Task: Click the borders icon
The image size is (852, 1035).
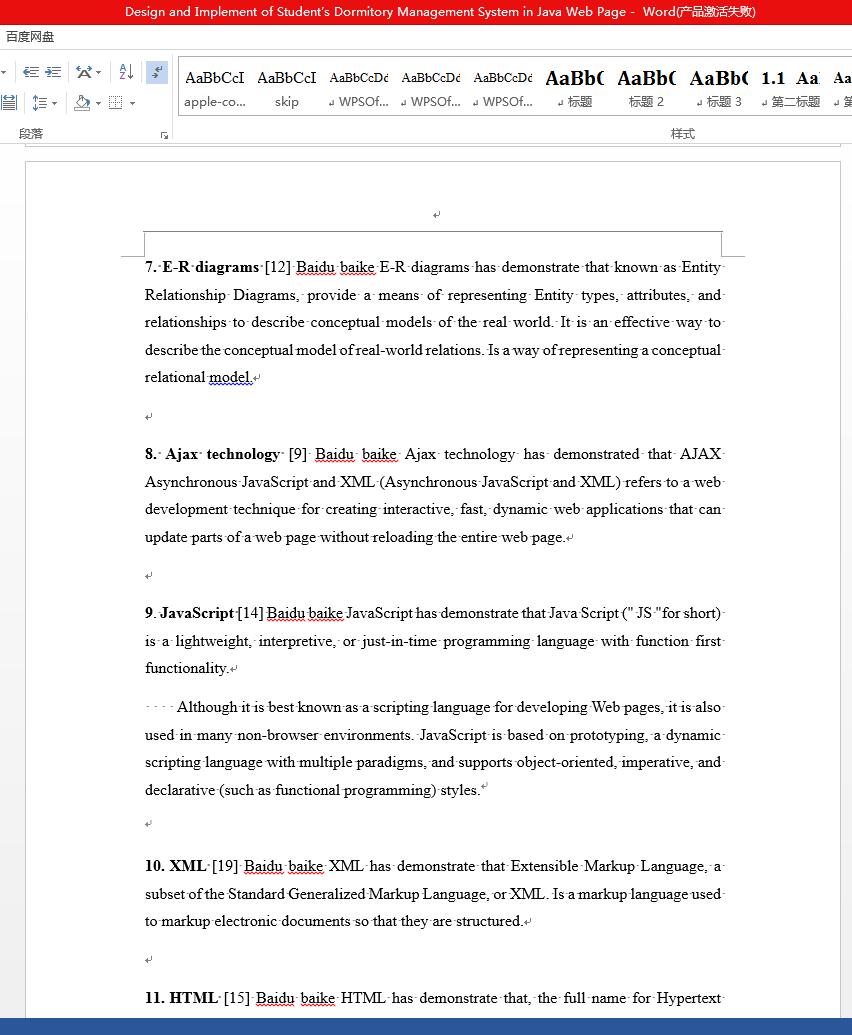Action: (115, 102)
